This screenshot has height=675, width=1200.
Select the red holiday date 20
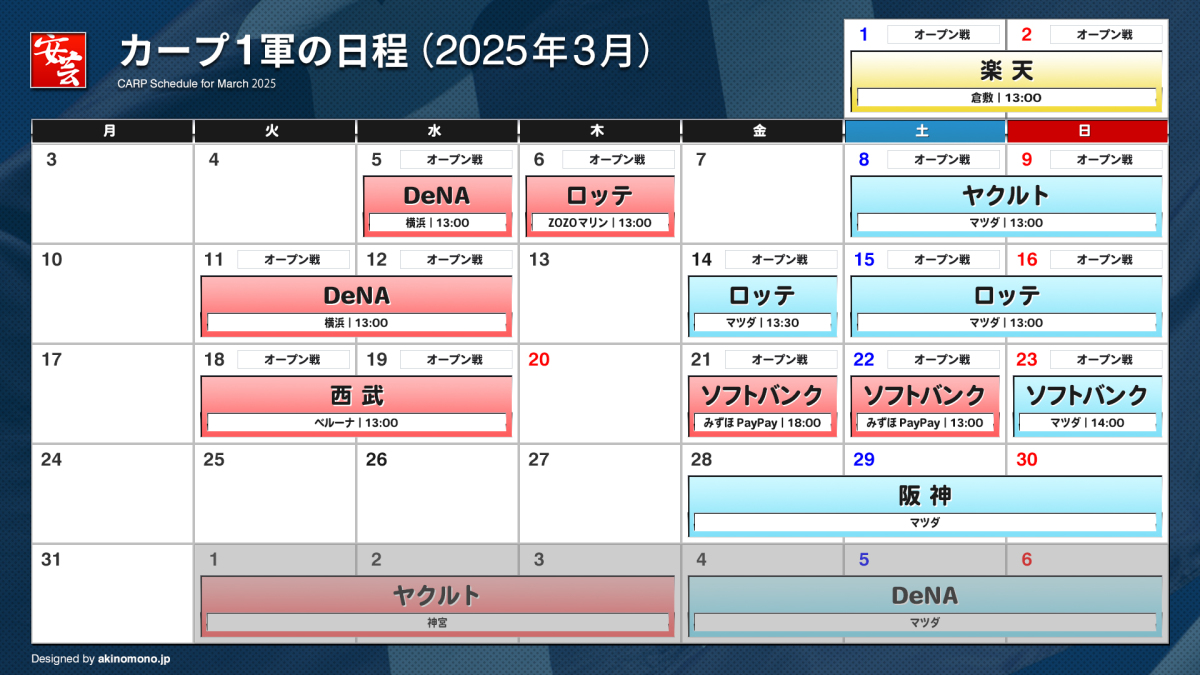pos(539,359)
